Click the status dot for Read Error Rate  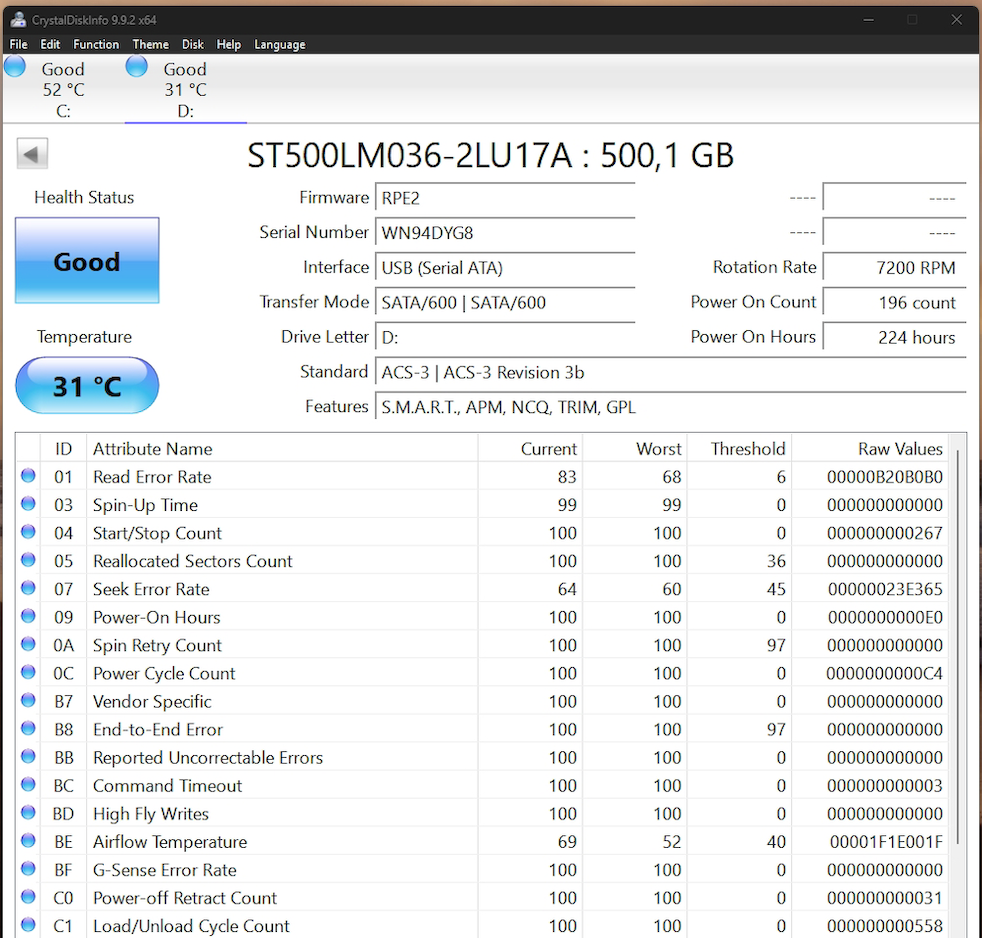click(28, 476)
